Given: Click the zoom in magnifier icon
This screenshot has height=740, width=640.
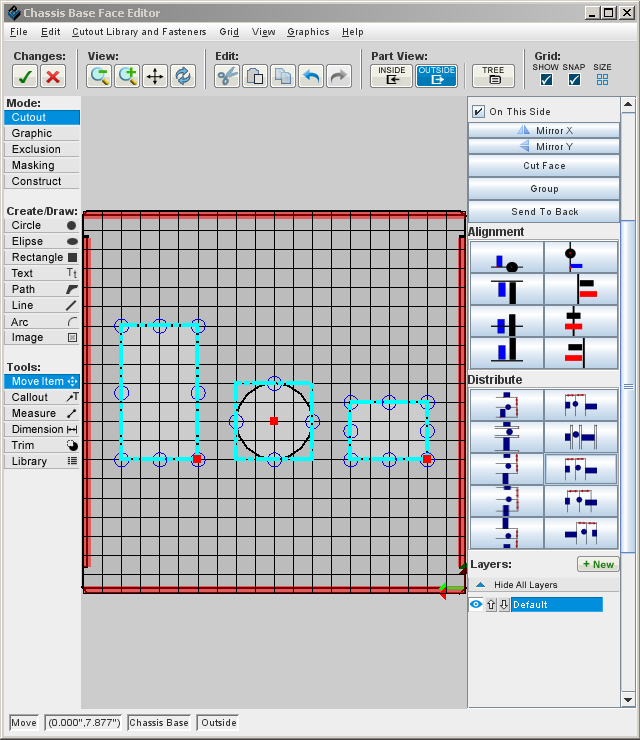Looking at the screenshot, I should [x=127, y=76].
